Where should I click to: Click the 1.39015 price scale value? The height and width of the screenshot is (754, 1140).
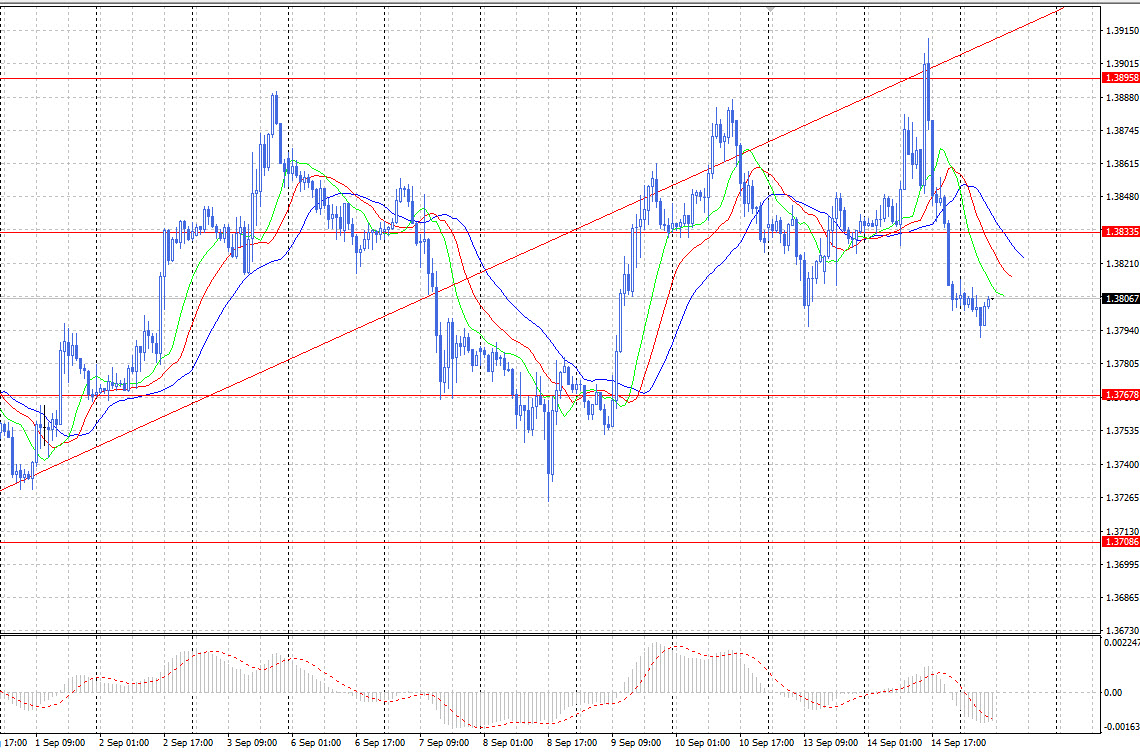(x=1122, y=64)
